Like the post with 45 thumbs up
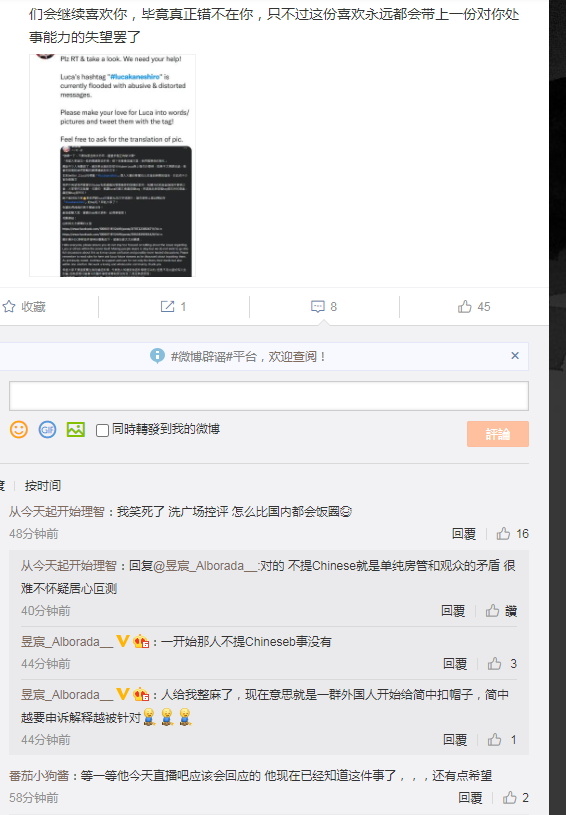Viewport: 566px width, 815px height. coord(465,307)
